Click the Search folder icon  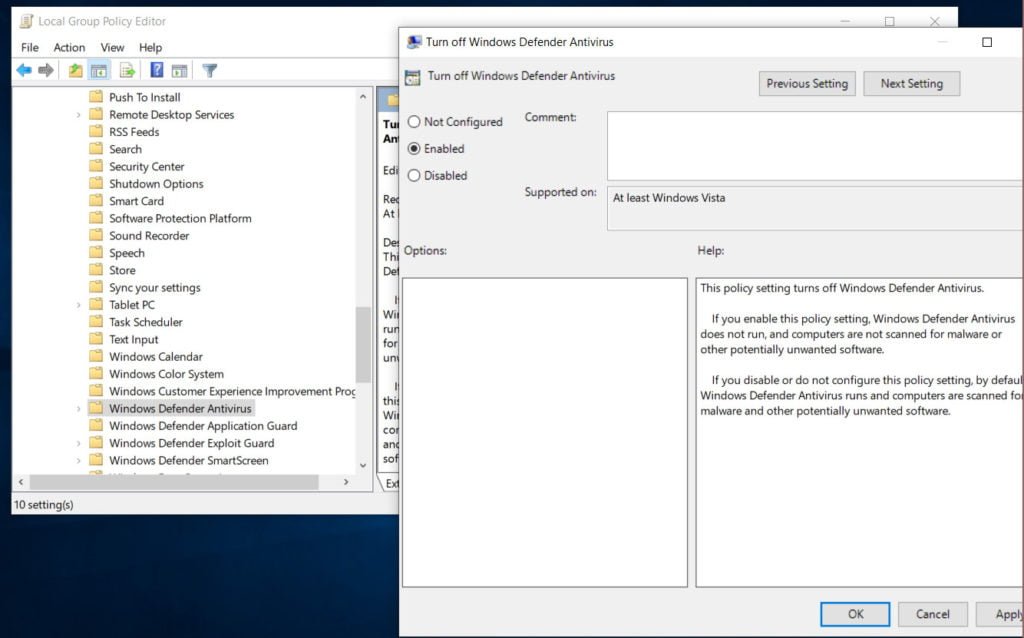coord(96,149)
